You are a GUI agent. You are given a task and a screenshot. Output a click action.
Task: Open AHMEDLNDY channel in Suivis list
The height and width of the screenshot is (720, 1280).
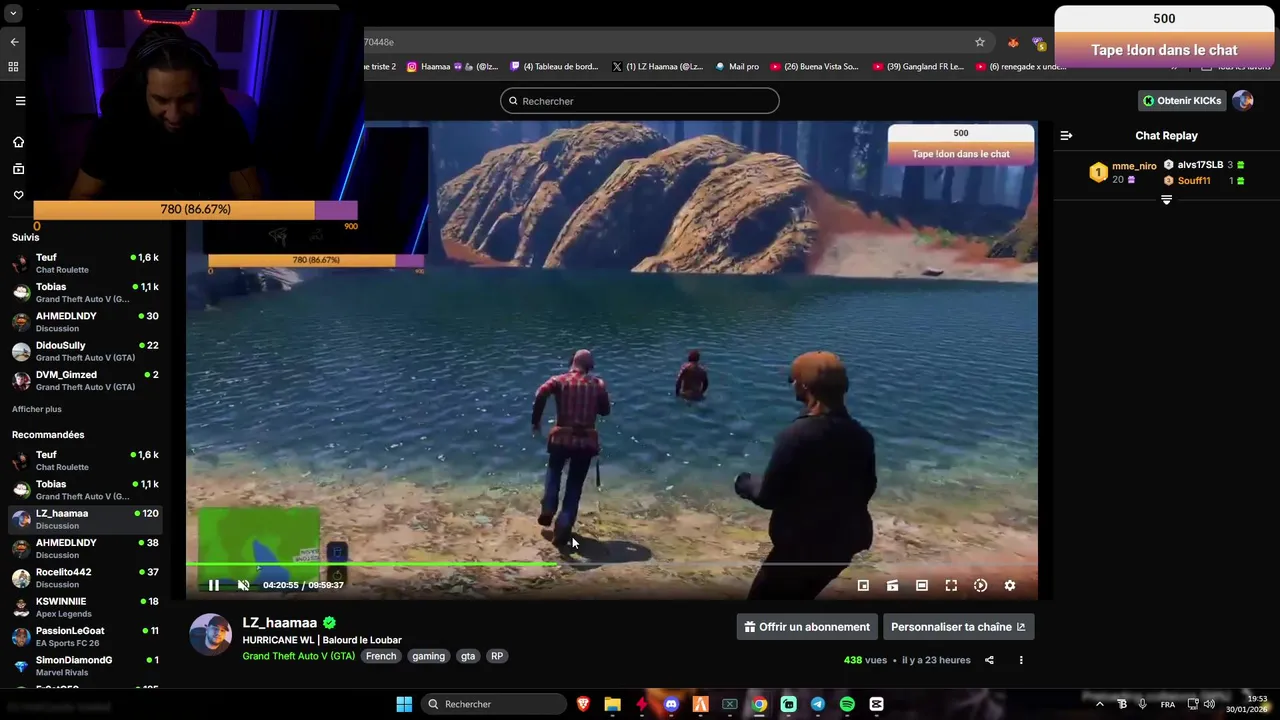tap(84, 321)
